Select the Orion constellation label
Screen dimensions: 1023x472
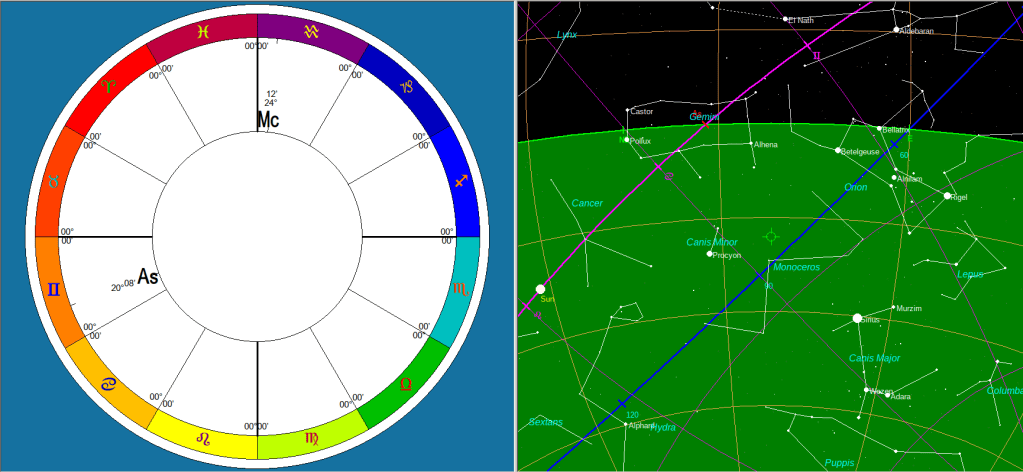pyautogui.click(x=856, y=187)
